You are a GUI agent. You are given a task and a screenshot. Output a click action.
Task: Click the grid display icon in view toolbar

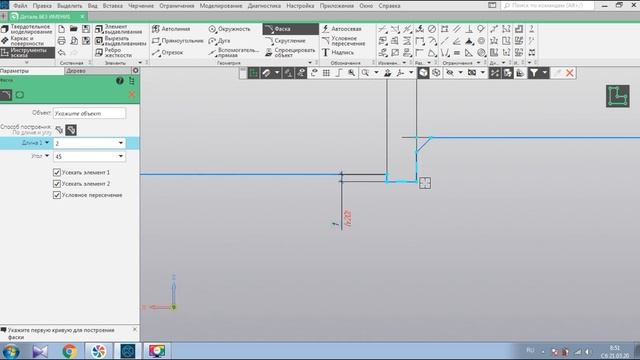[x=326, y=73]
